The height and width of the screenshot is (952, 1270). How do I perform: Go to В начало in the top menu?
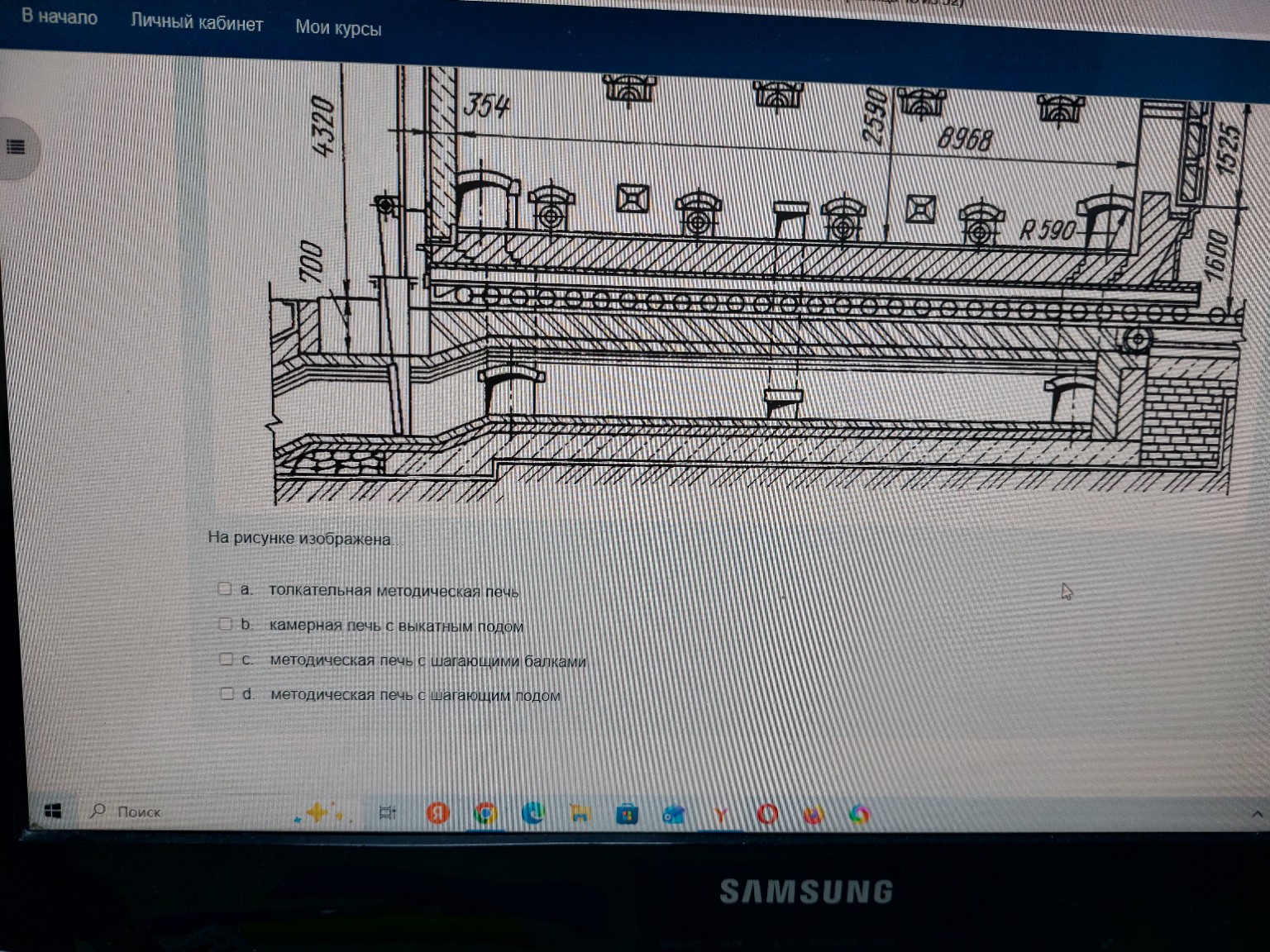60,17
